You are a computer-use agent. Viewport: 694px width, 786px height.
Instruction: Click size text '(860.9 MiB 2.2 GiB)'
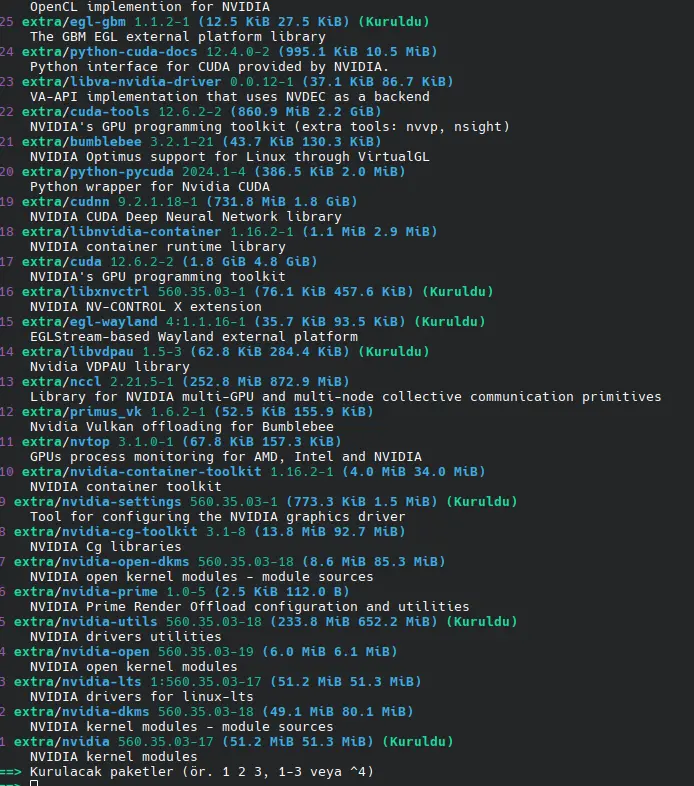pyautogui.click(x=306, y=112)
